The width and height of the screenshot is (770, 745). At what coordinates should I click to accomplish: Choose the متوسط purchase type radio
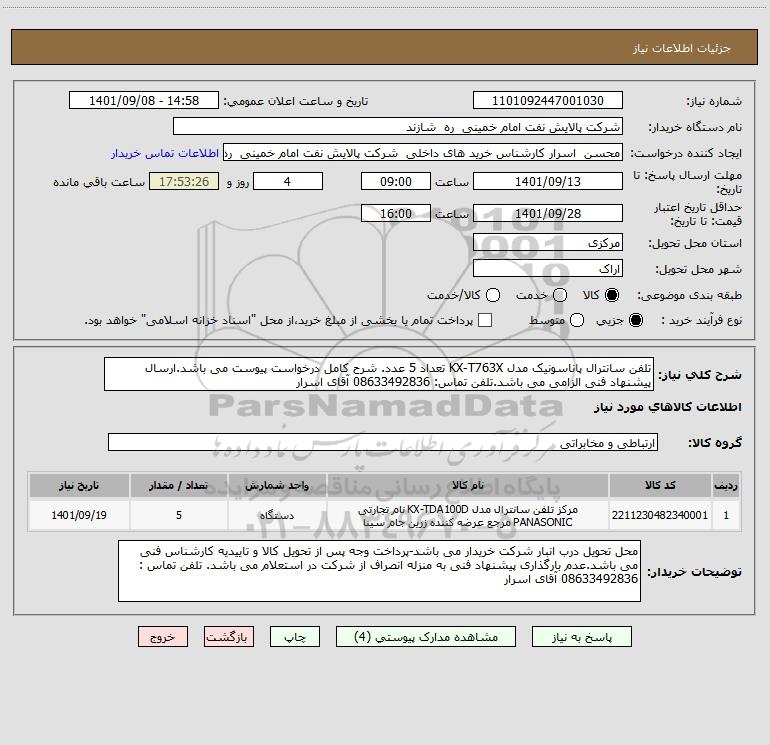click(x=577, y=320)
